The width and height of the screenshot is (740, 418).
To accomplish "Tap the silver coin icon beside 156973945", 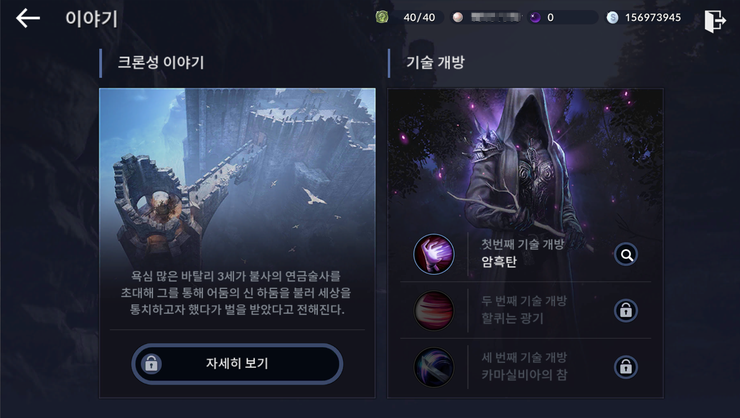I will click(x=612, y=17).
